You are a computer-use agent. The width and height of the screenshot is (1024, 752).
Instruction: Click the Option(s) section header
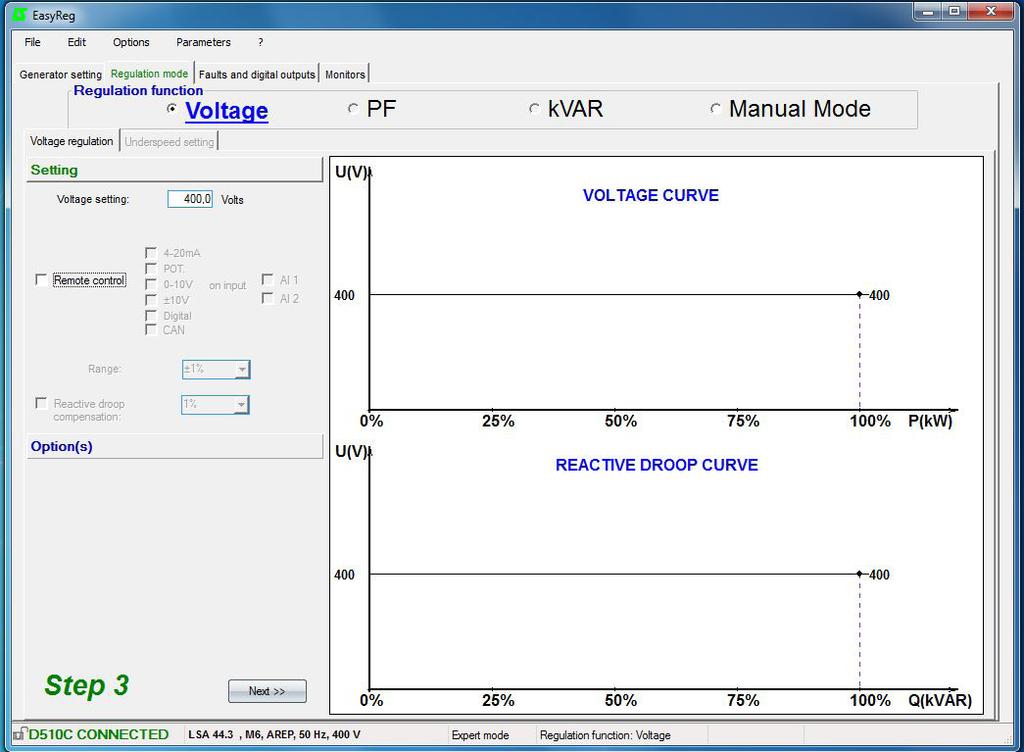[174, 446]
